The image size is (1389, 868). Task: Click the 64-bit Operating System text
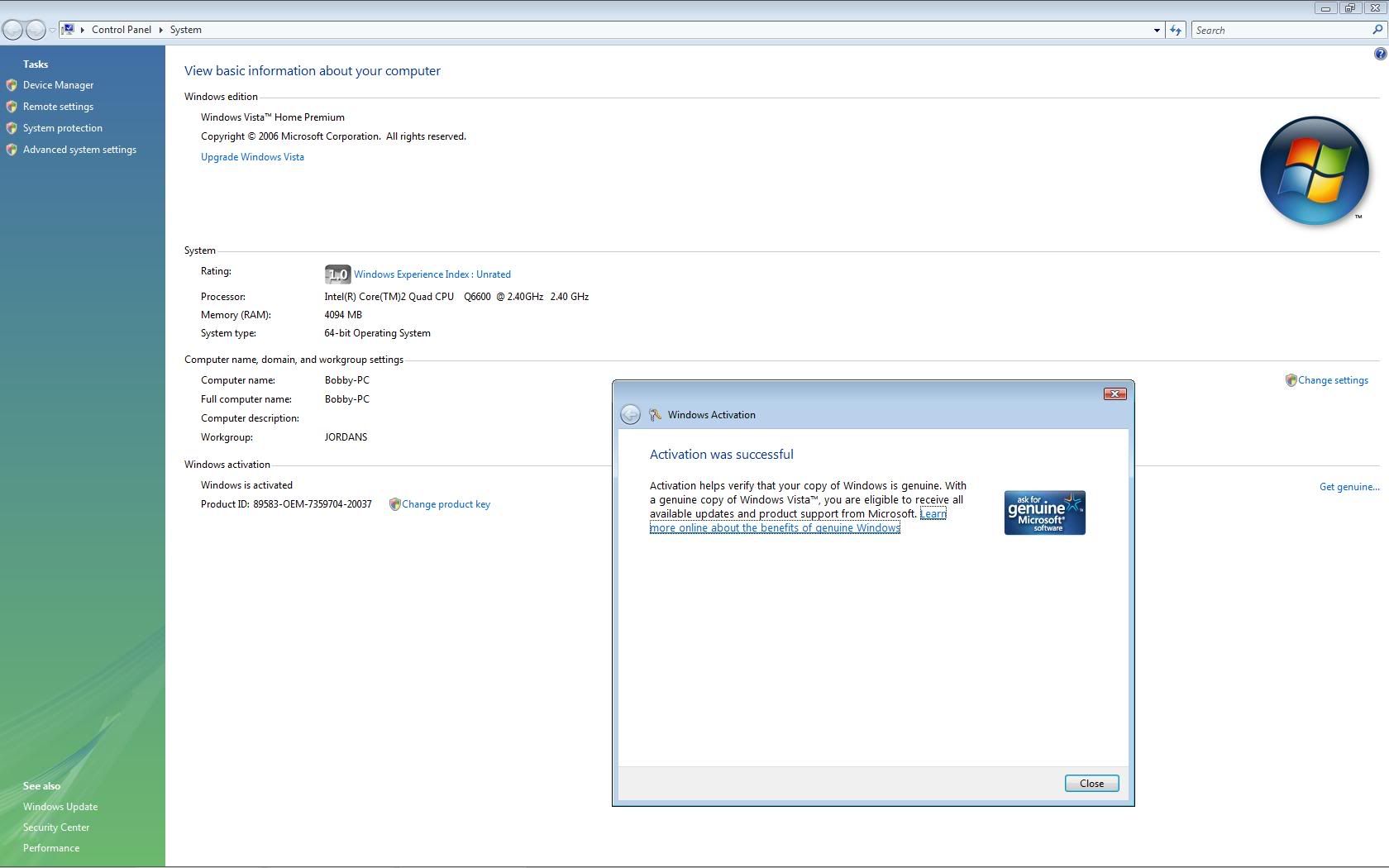tap(377, 333)
